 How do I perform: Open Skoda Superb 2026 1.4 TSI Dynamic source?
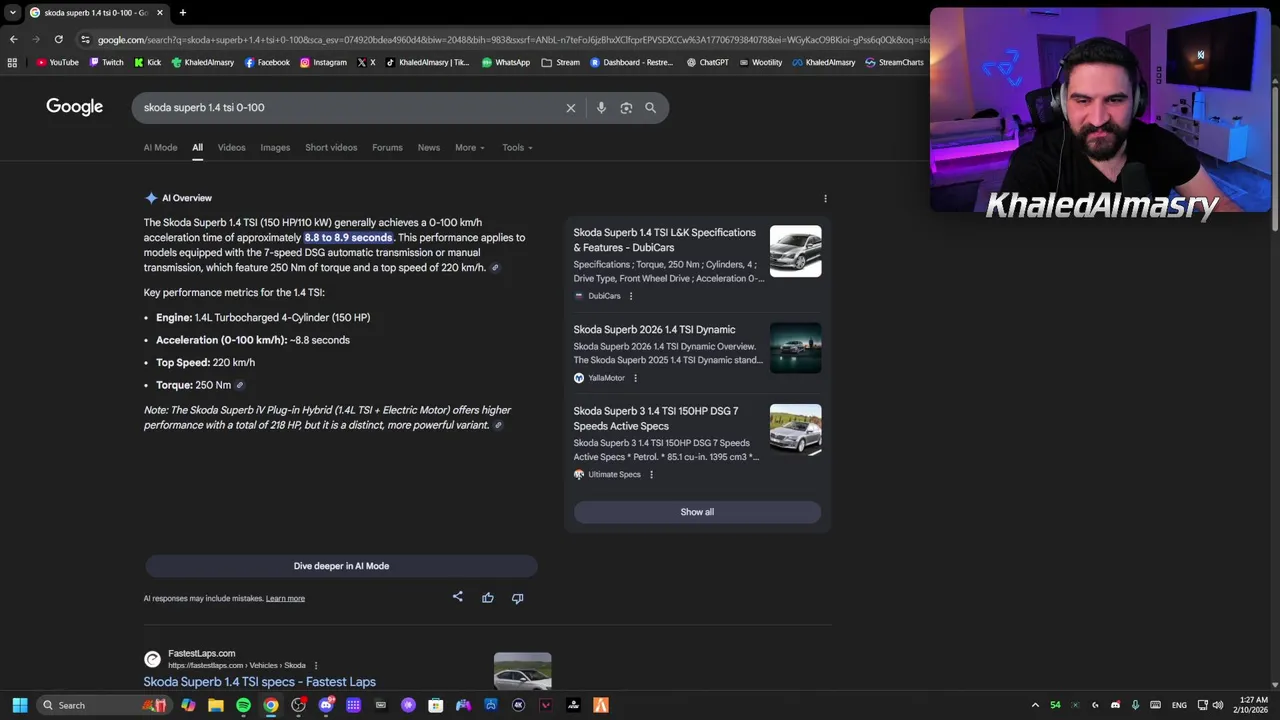(x=654, y=329)
